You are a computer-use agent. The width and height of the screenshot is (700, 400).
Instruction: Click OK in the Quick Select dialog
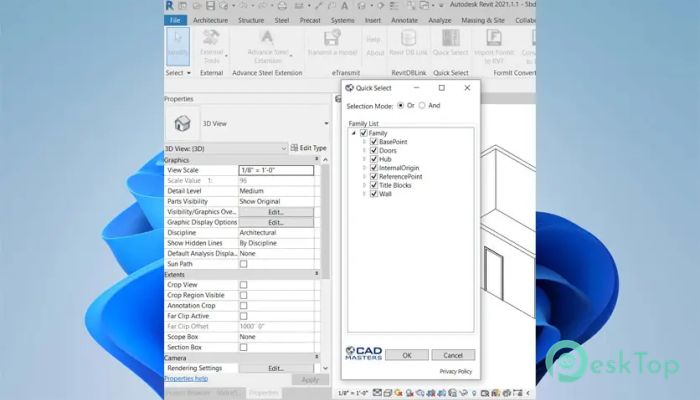pyautogui.click(x=407, y=355)
